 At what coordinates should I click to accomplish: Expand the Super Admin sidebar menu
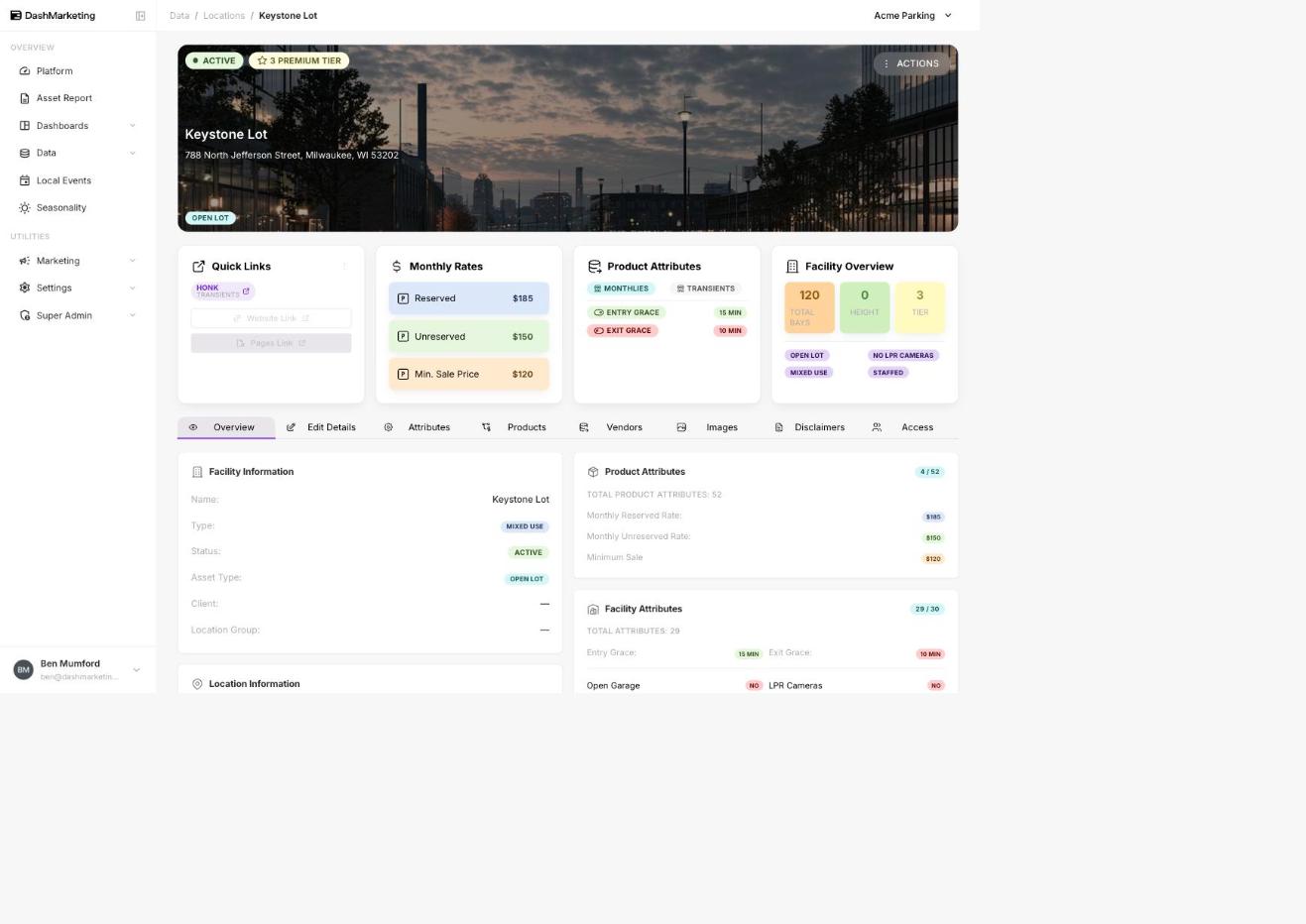point(133,315)
